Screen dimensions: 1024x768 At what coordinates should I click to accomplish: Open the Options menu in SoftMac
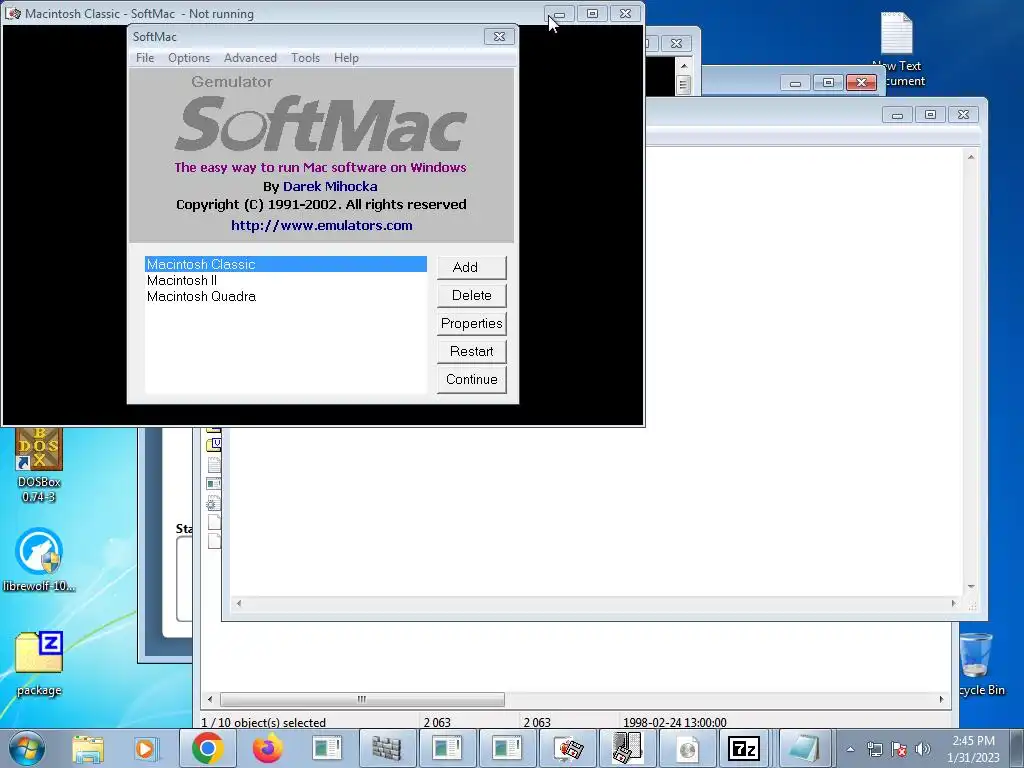pos(189,57)
